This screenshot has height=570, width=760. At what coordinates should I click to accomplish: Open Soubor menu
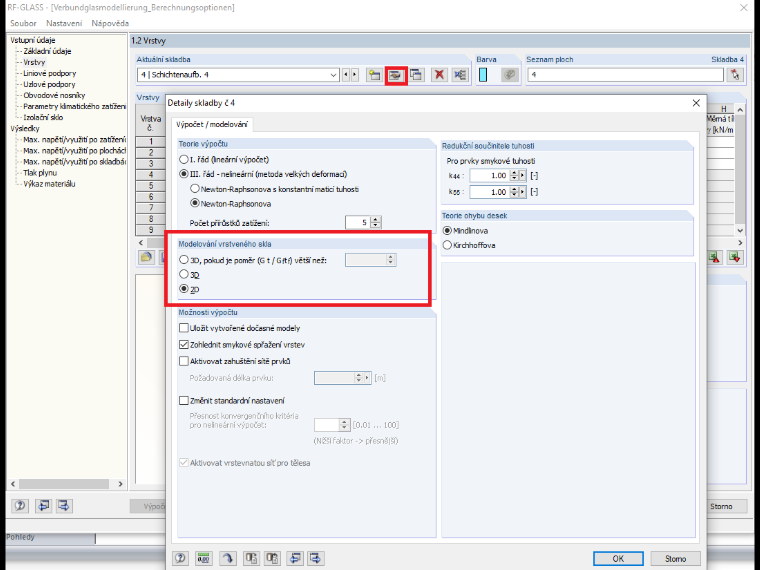(x=23, y=23)
